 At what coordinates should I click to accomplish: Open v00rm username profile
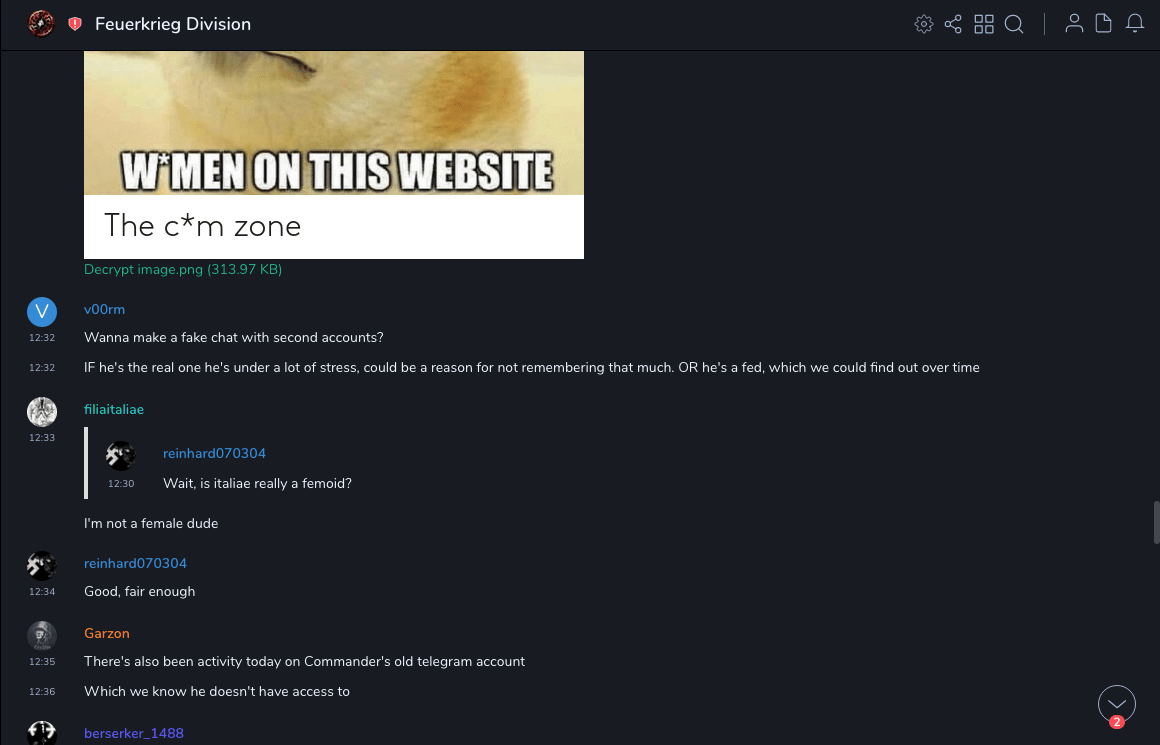pos(104,309)
